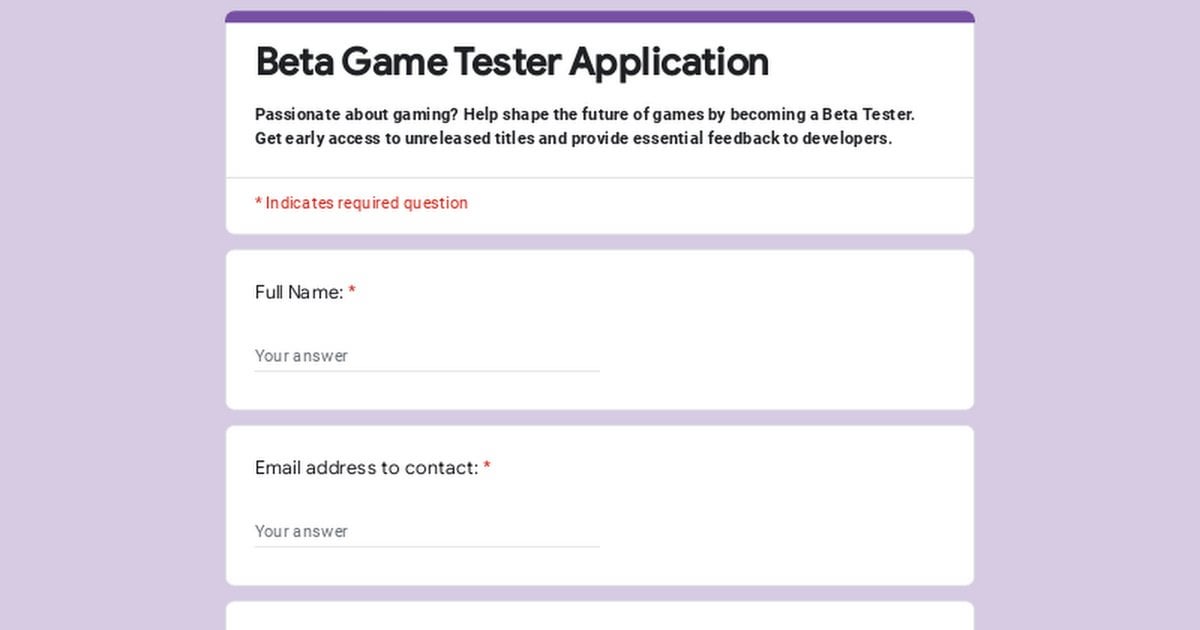1200x630 pixels.
Task: Click the Full Name answer field
Action: [427, 356]
